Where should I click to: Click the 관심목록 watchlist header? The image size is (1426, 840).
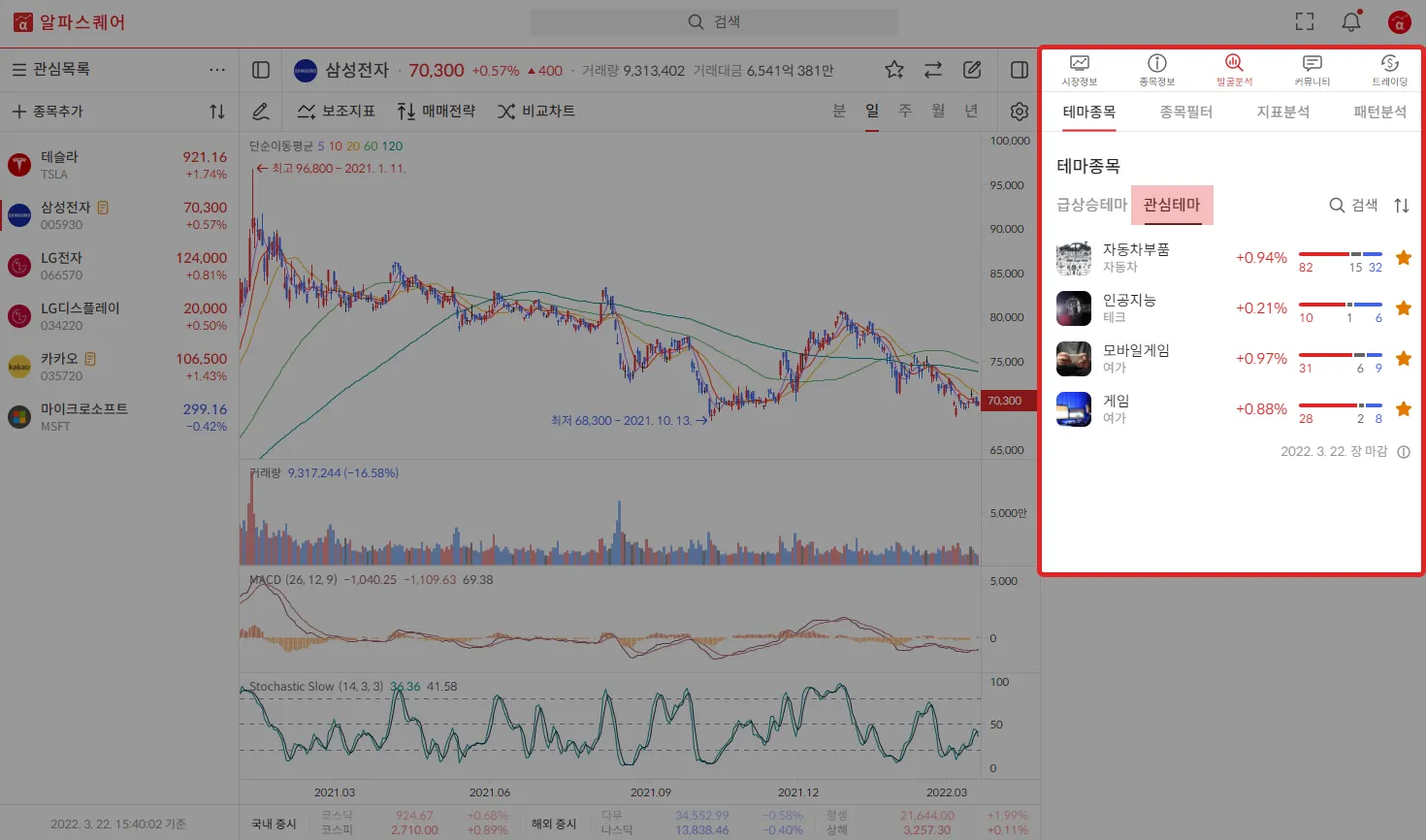pyautogui.click(x=51, y=70)
